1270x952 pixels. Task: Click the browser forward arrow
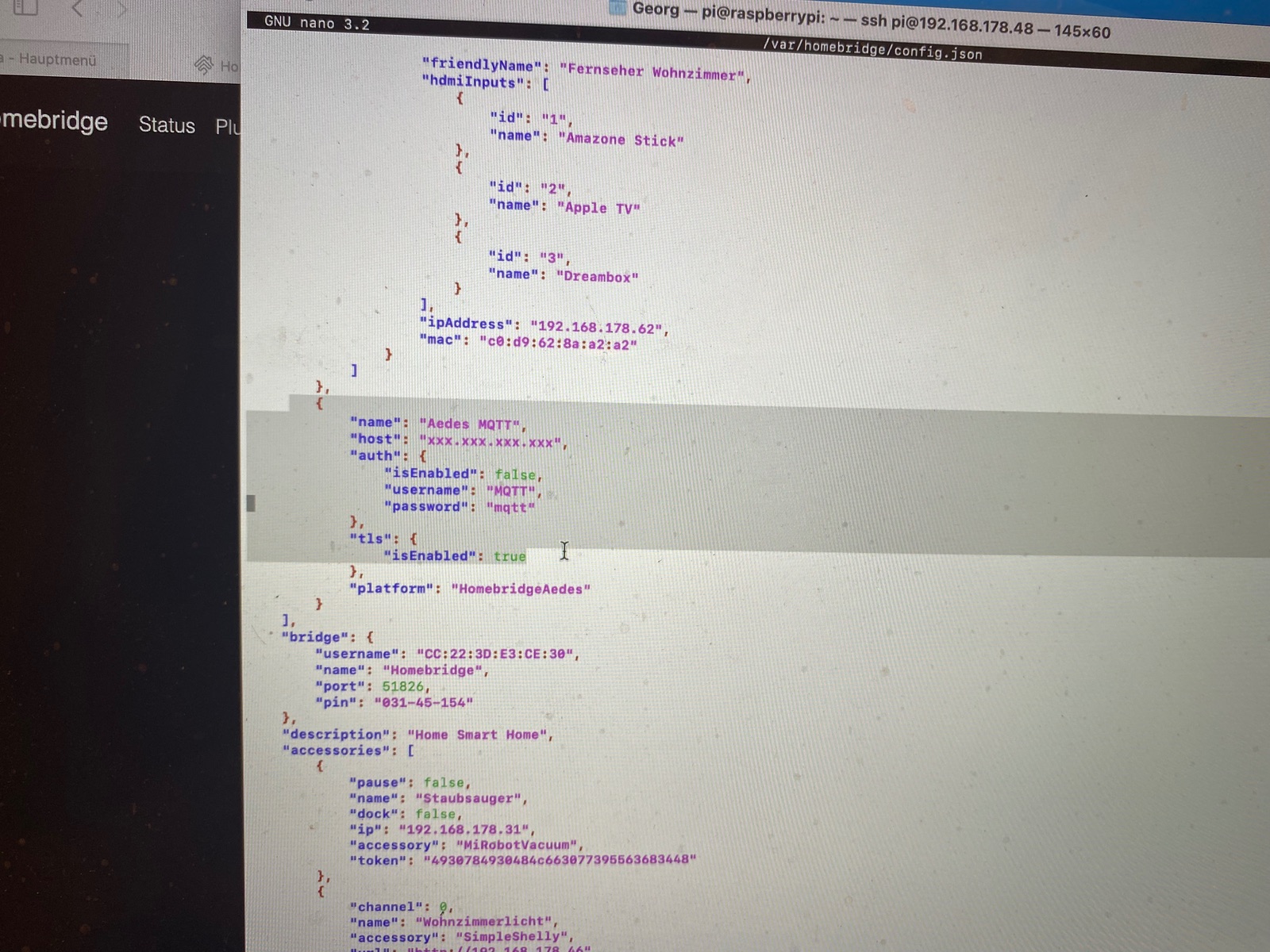click(x=121, y=10)
